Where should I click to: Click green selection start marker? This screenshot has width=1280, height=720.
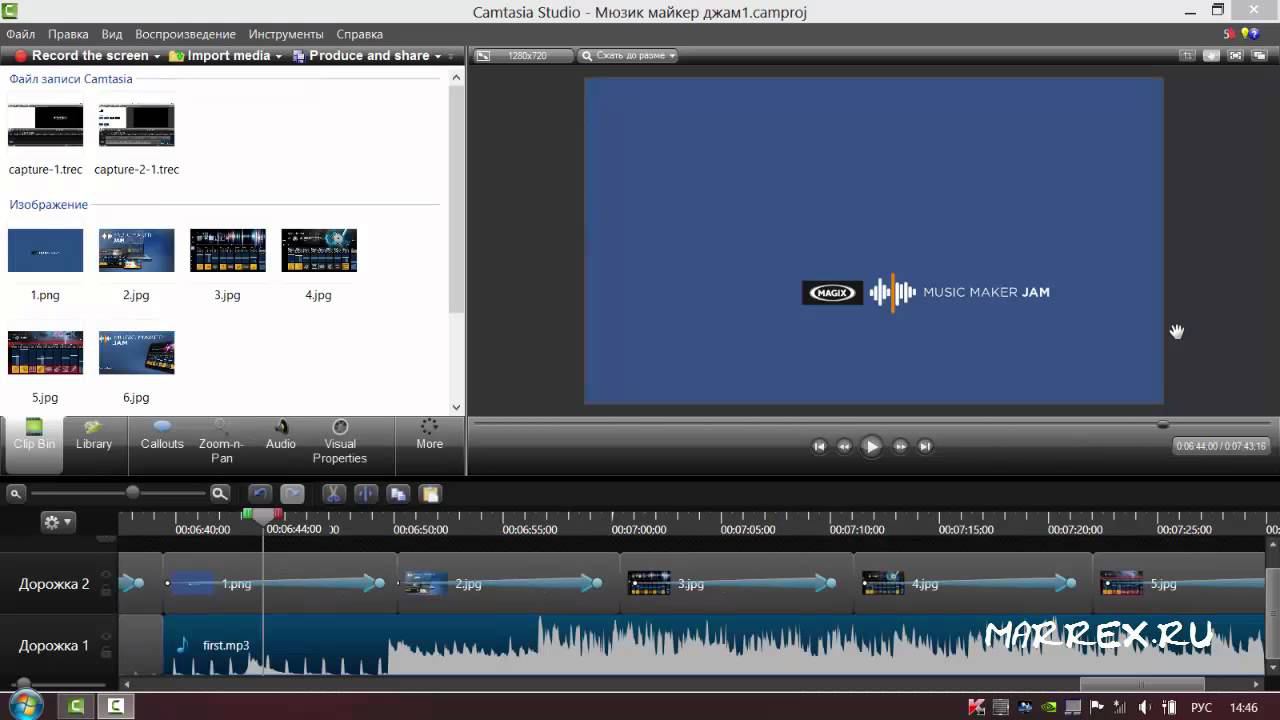click(x=247, y=514)
